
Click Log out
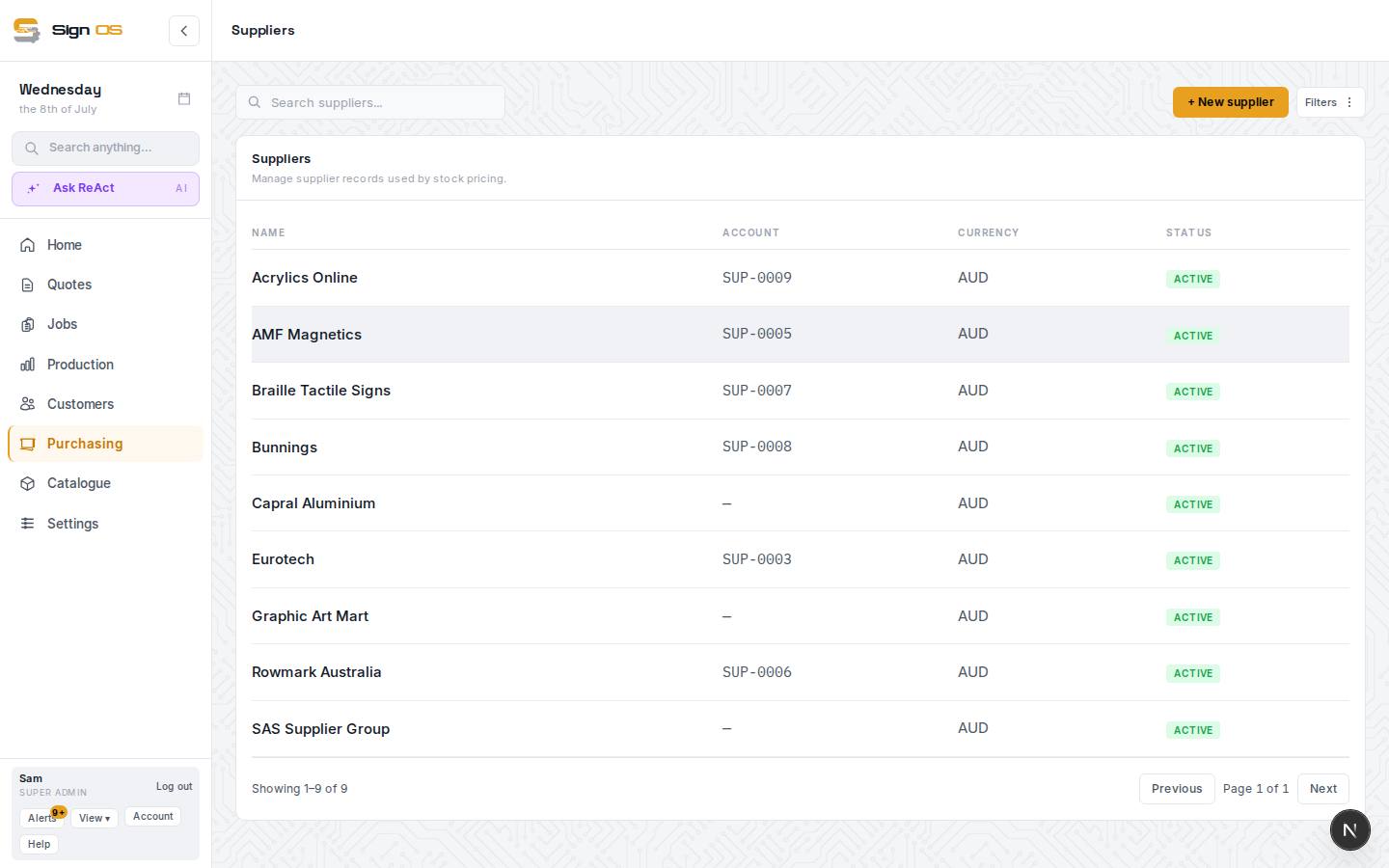(175, 786)
